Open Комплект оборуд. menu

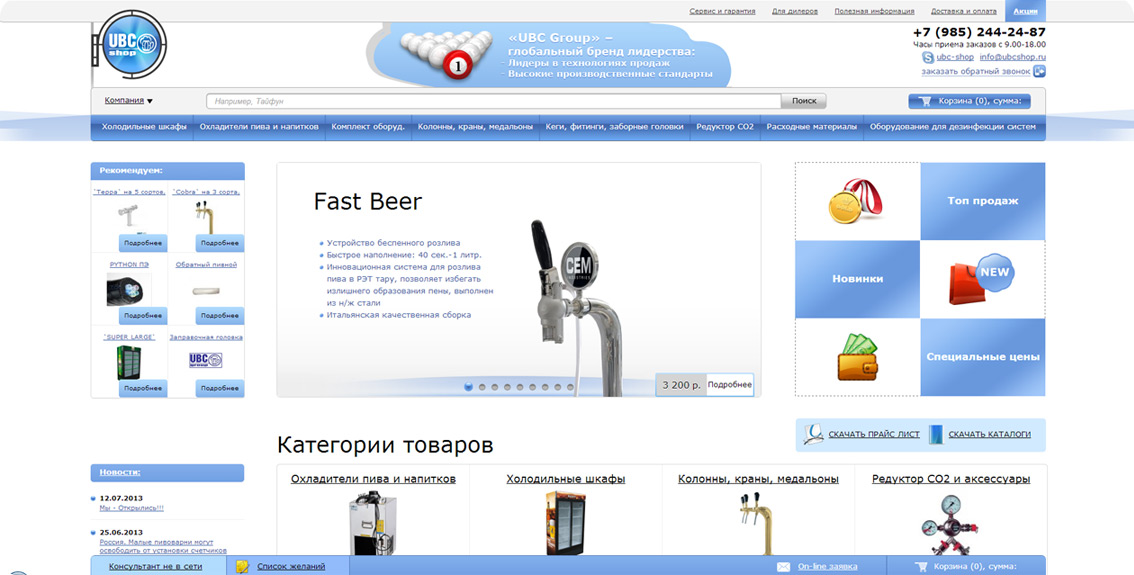(368, 127)
